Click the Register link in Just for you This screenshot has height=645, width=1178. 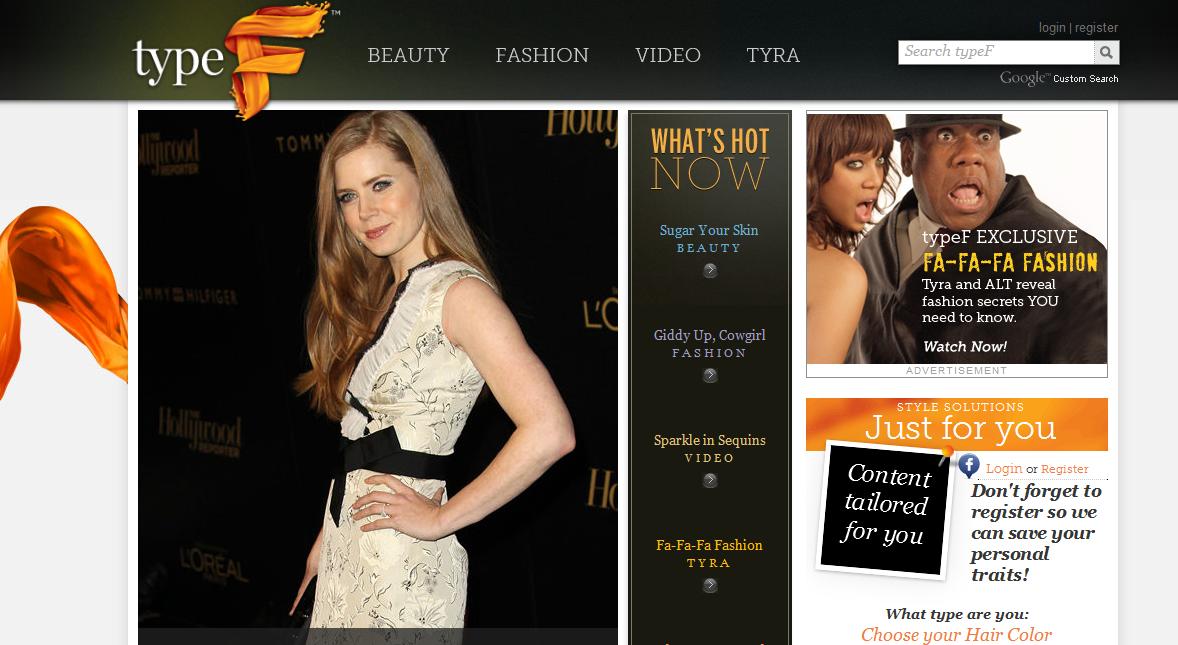(1065, 469)
